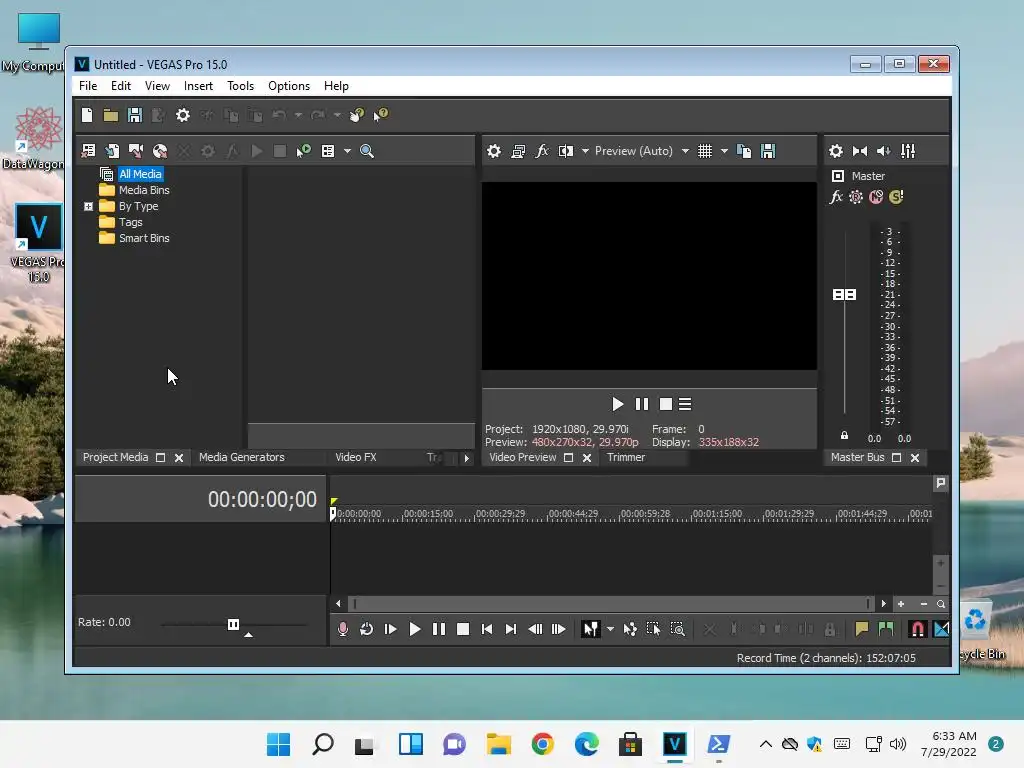Toggle Dim Output speaker icon

pyautogui.click(x=884, y=152)
